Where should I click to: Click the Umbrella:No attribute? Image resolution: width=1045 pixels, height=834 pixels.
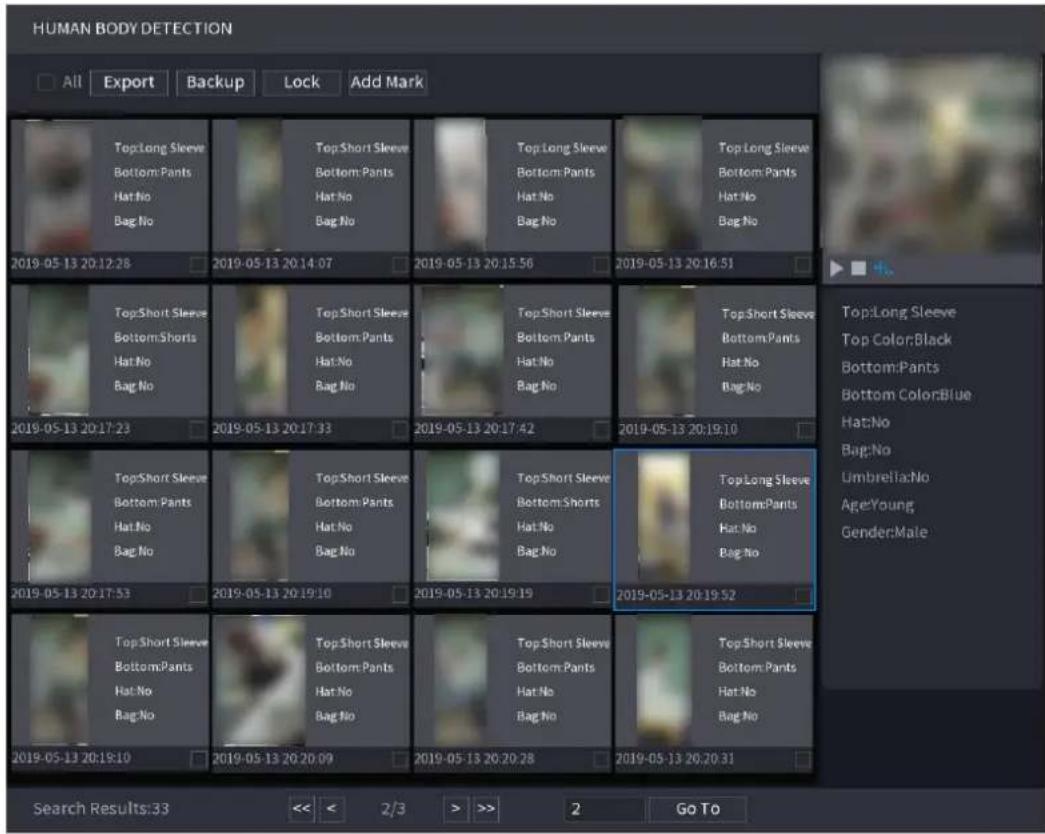(885, 477)
